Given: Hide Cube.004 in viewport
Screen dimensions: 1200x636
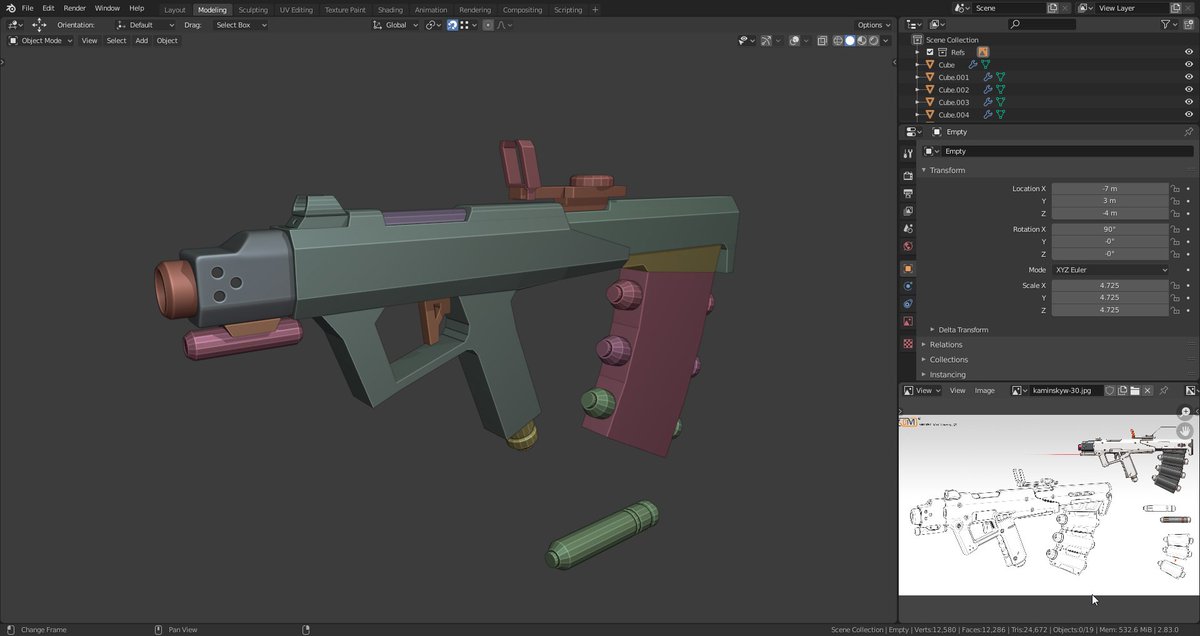Looking at the screenshot, I should pyautogui.click(x=1188, y=115).
